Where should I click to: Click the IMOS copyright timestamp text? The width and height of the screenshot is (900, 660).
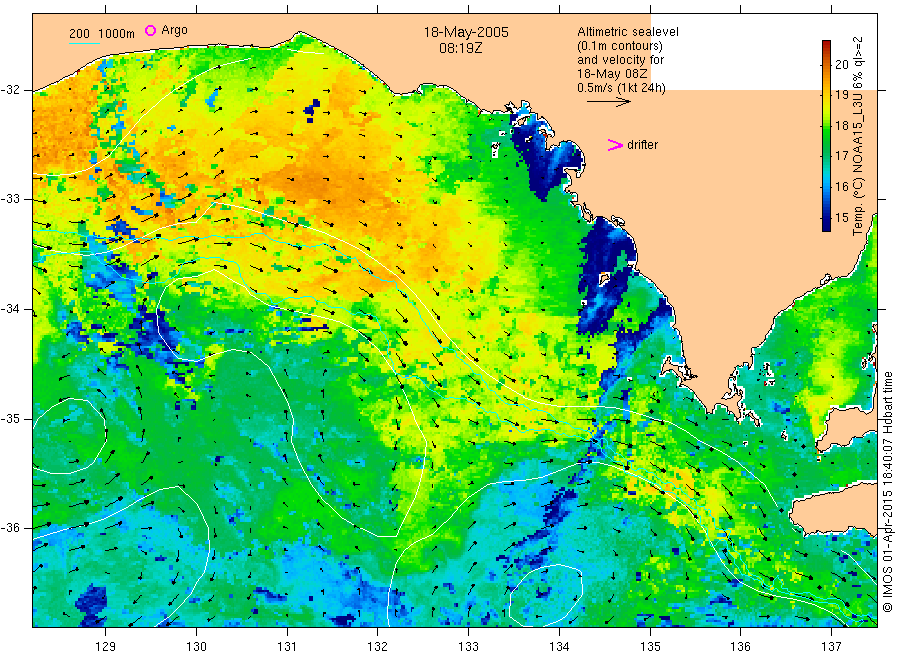[x=887, y=491]
